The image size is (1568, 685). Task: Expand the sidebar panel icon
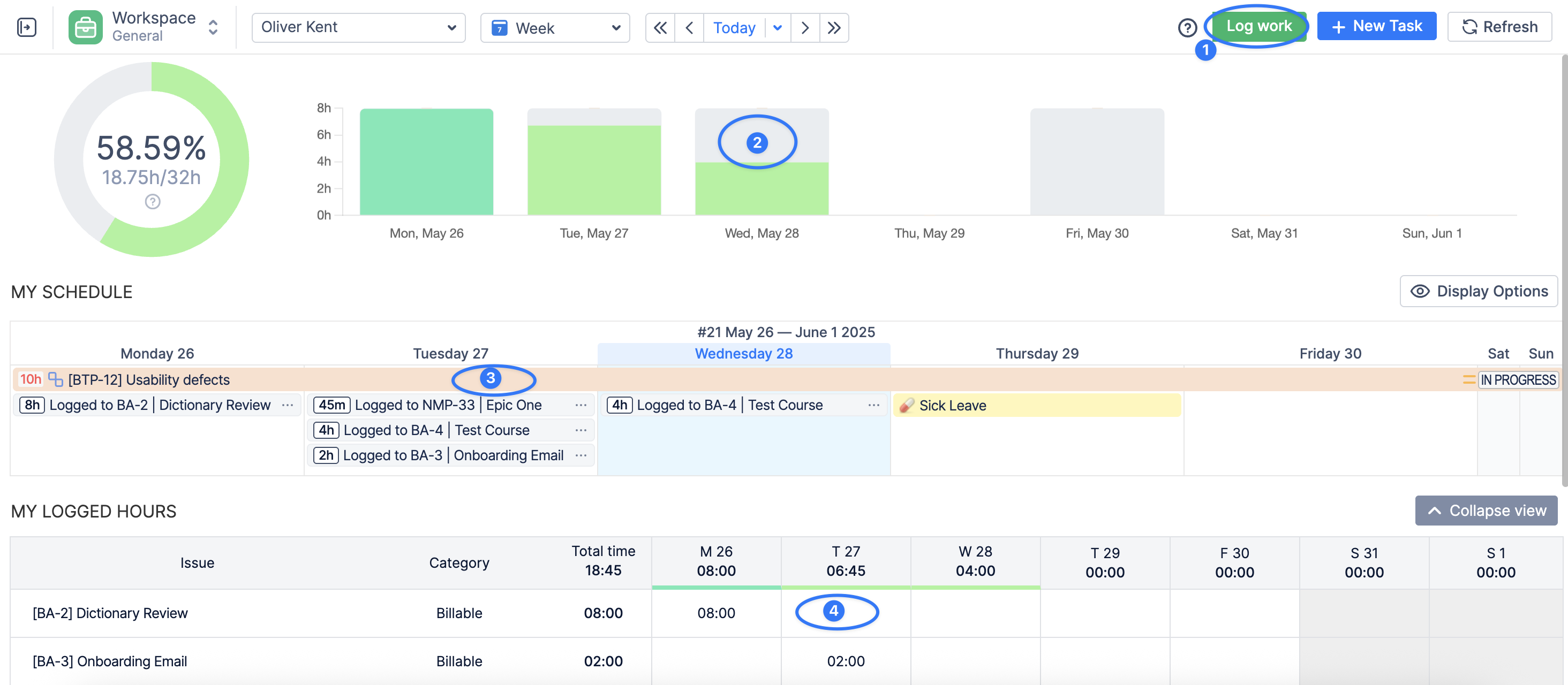coord(27,27)
